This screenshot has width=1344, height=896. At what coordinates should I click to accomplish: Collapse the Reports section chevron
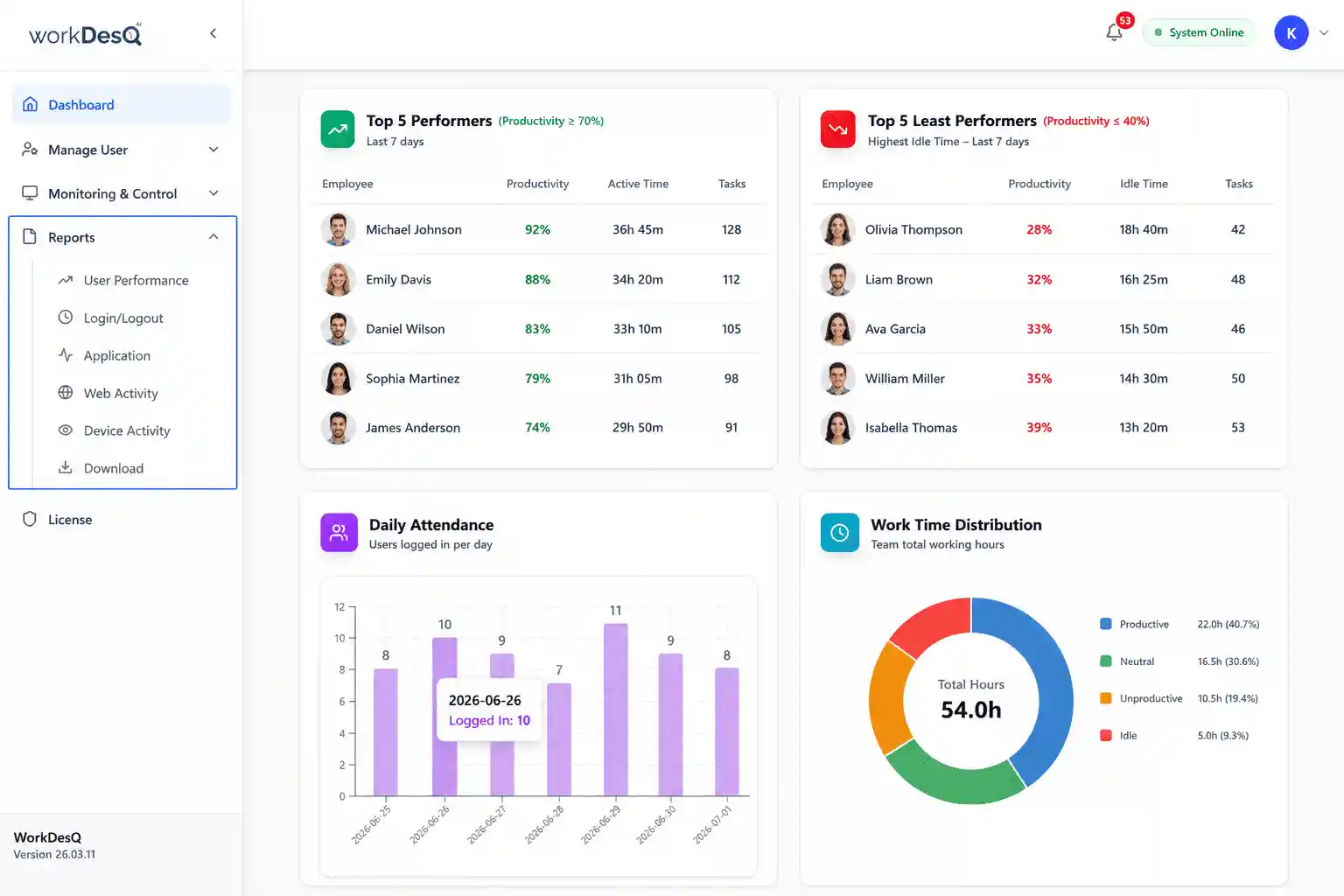point(213,237)
